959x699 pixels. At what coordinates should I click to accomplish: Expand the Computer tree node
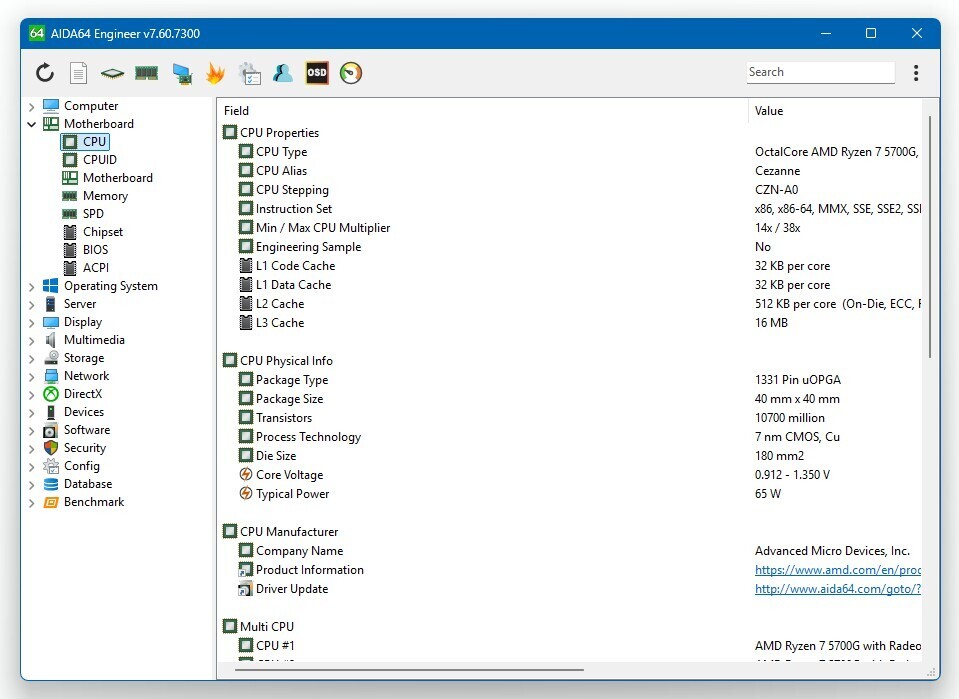32,107
